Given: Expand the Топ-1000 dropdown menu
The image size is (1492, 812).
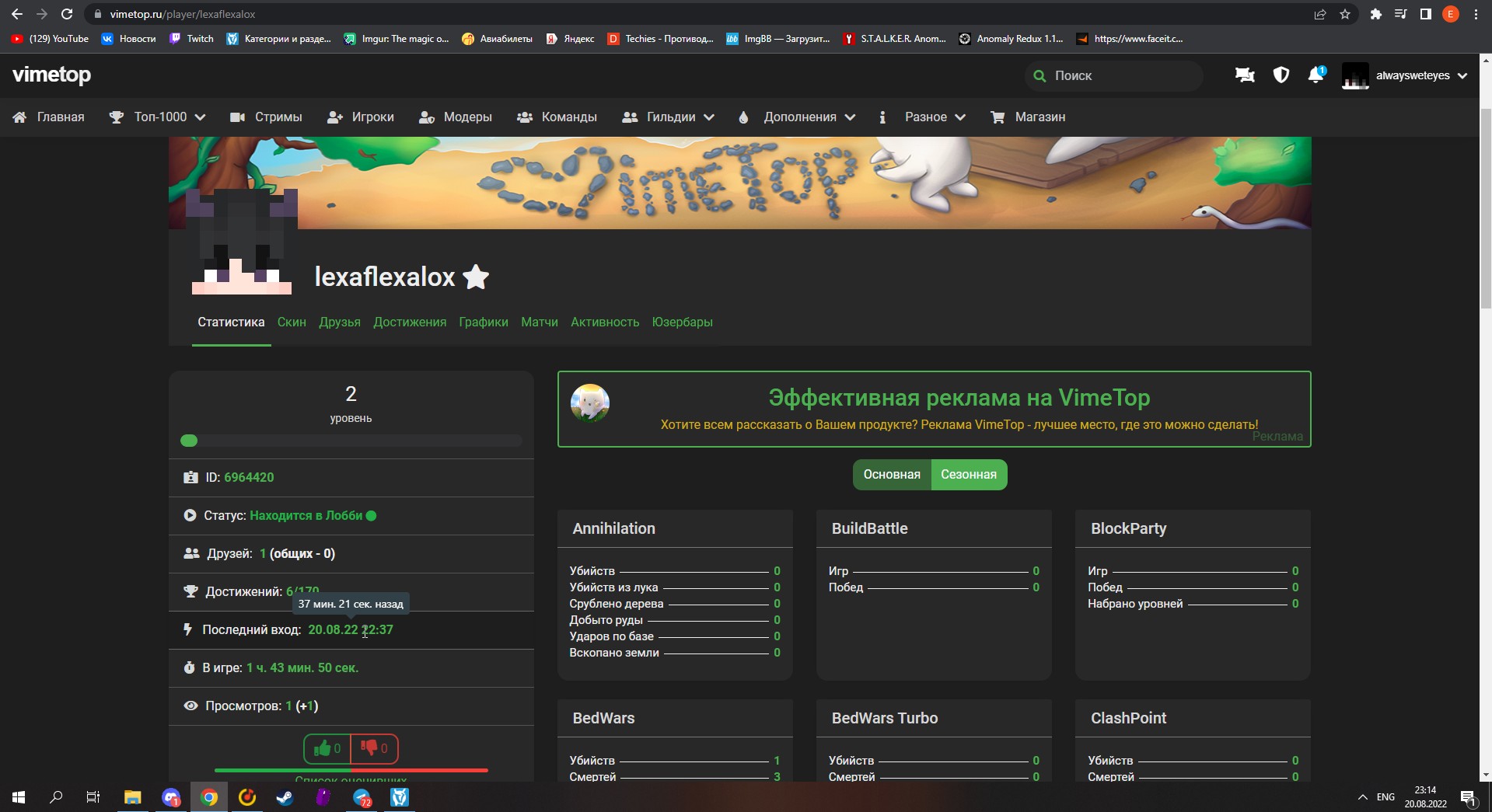Looking at the screenshot, I should (159, 117).
